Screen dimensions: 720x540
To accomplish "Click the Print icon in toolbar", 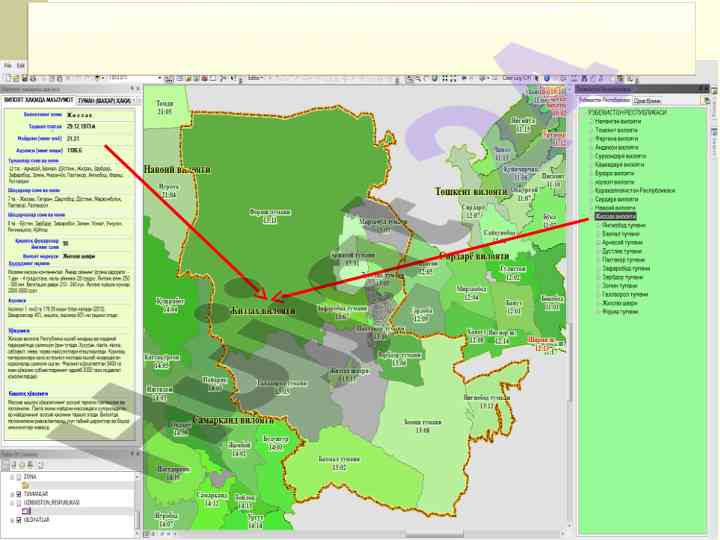I will [x=33, y=77].
